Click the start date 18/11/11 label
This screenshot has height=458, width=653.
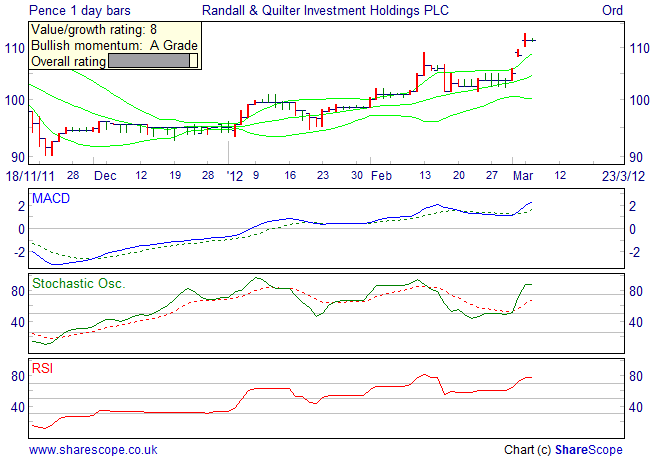[x=30, y=176]
